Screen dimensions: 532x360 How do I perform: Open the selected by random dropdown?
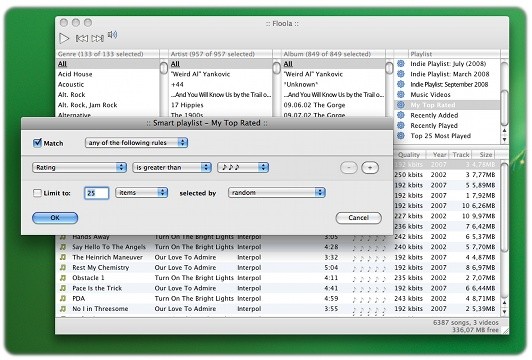(277, 193)
